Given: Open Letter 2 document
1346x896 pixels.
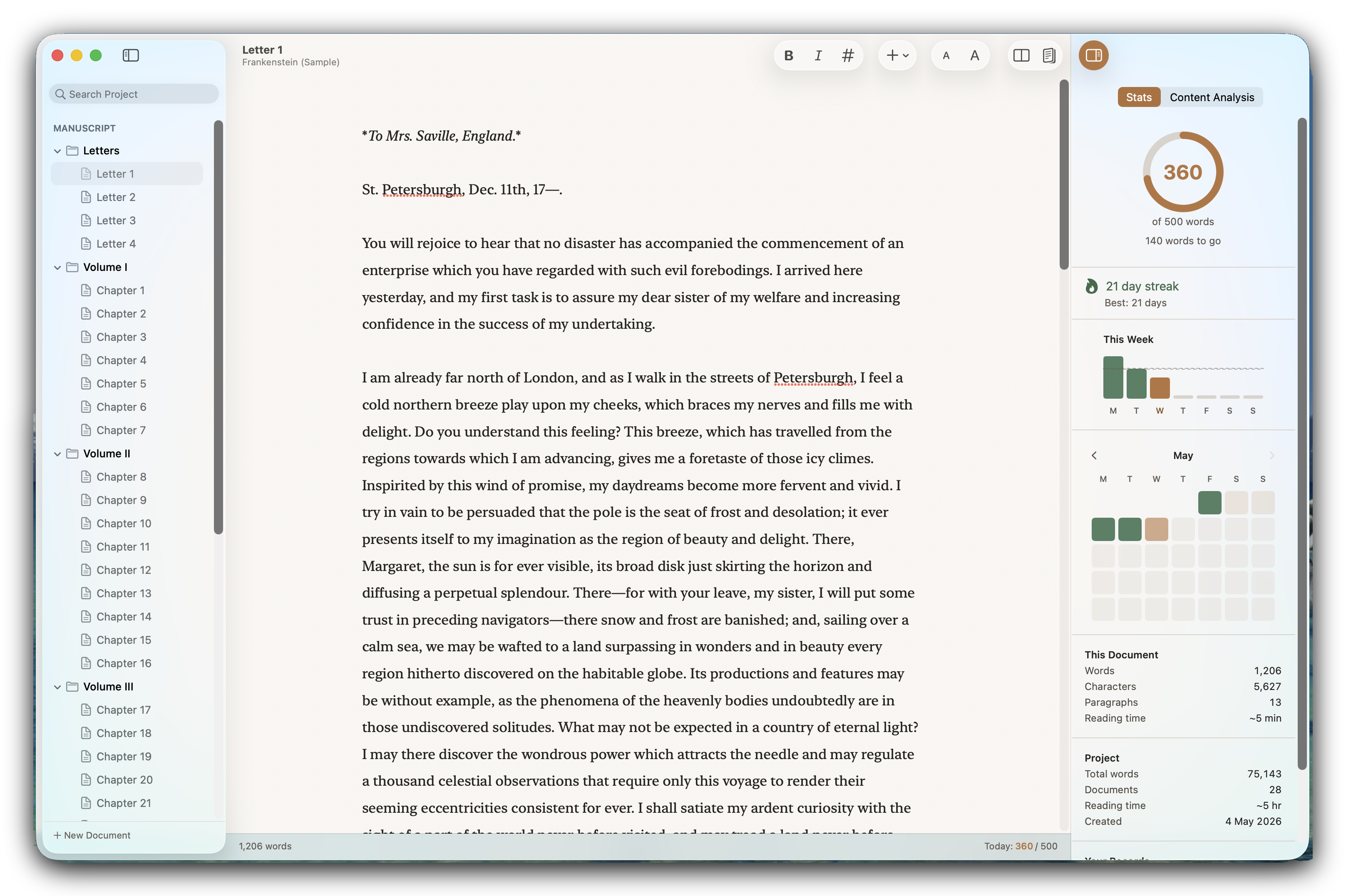Looking at the screenshot, I should 127,197.
